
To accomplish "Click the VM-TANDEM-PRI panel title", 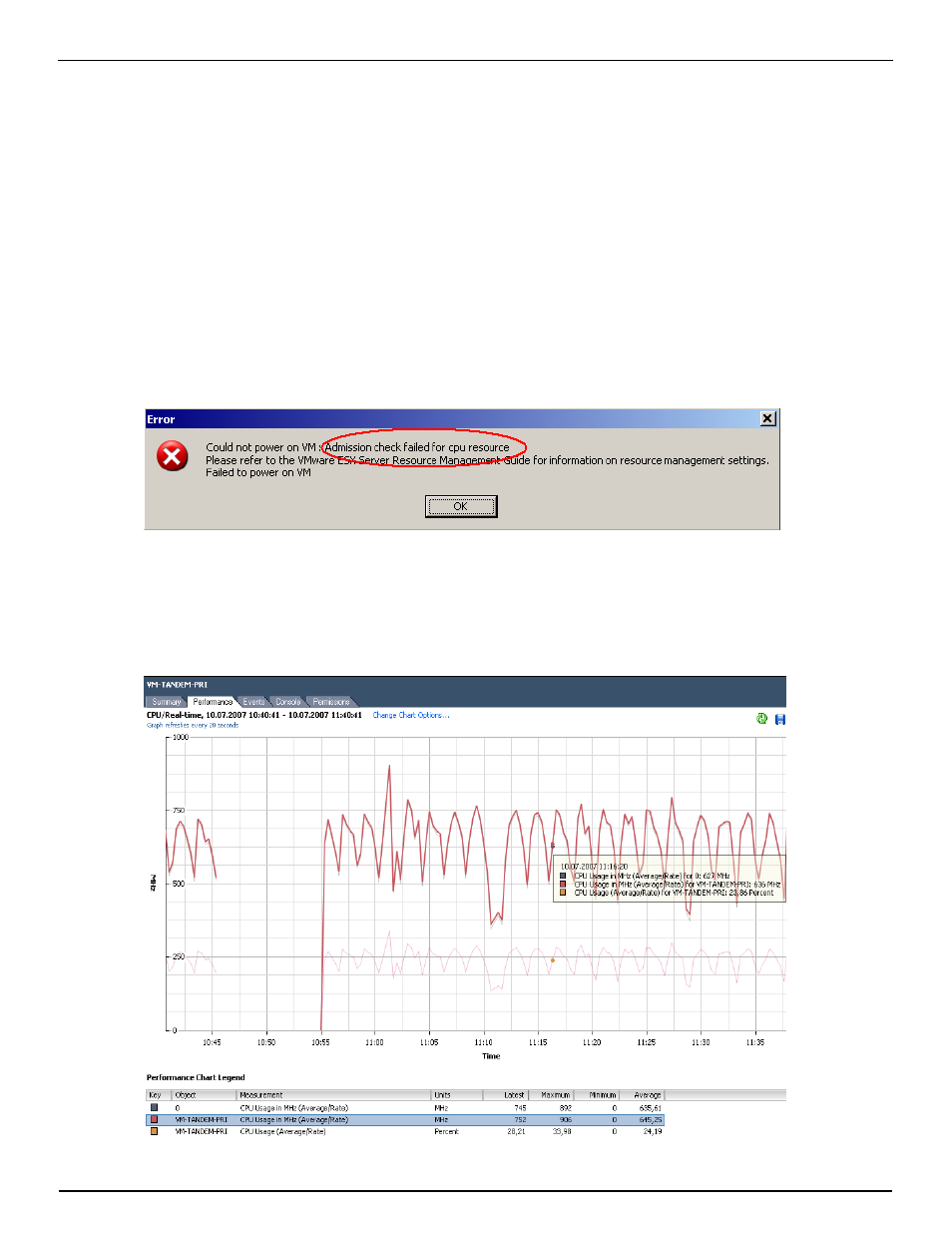I will coord(177,685).
